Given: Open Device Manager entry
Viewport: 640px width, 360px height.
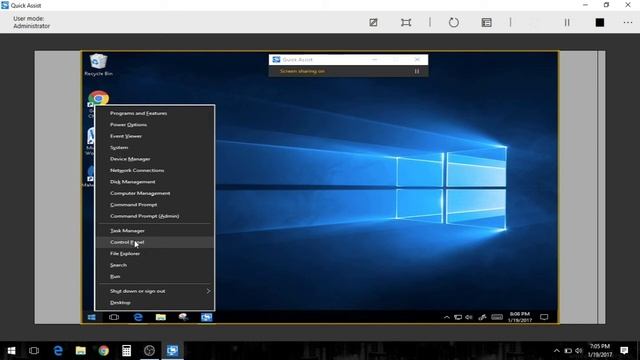Looking at the screenshot, I should 155,159.
